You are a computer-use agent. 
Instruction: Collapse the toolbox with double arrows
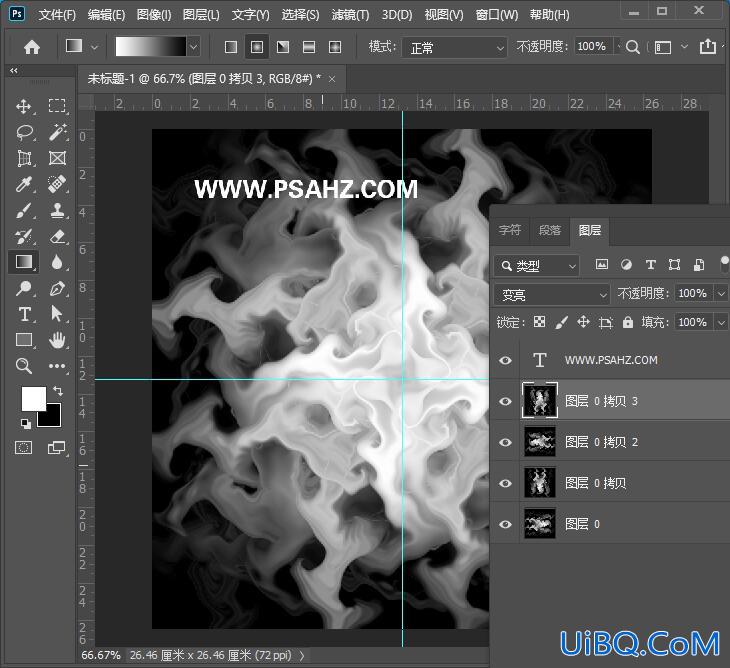pyautogui.click(x=14, y=71)
